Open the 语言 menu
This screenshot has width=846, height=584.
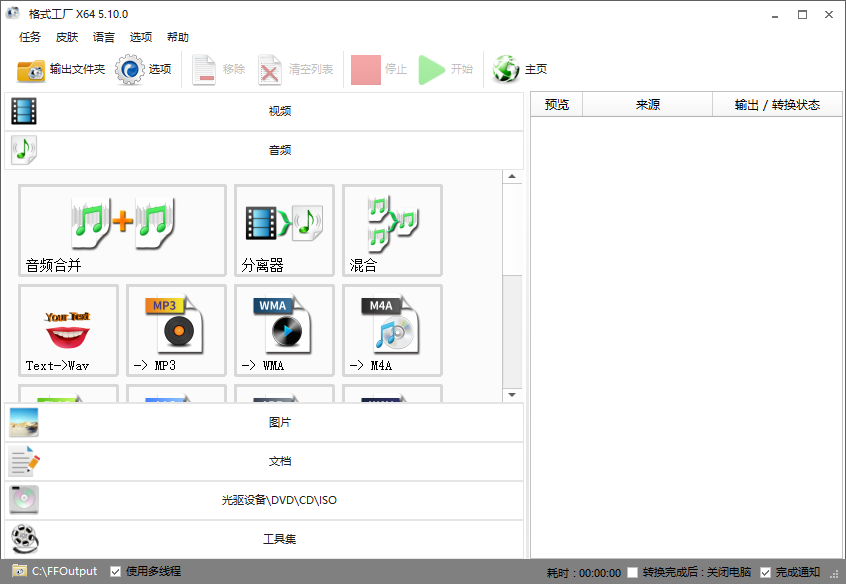pyautogui.click(x=104, y=37)
